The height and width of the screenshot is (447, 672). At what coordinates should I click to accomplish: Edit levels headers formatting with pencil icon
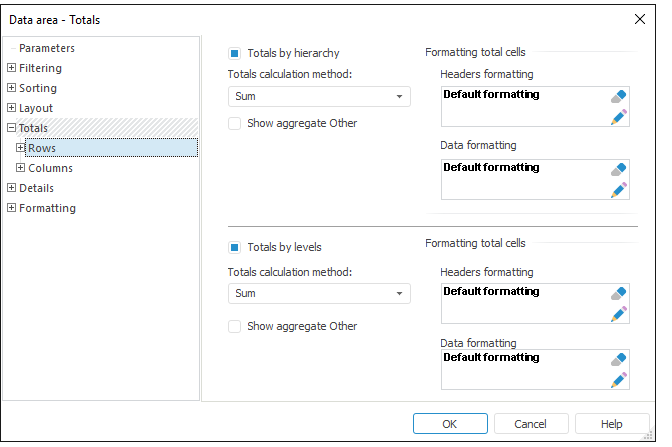point(619,314)
